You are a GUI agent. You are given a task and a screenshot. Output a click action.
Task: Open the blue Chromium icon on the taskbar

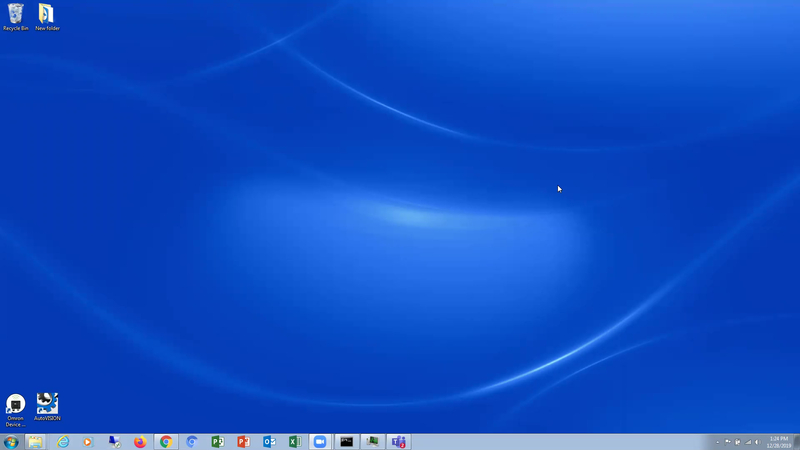192,442
